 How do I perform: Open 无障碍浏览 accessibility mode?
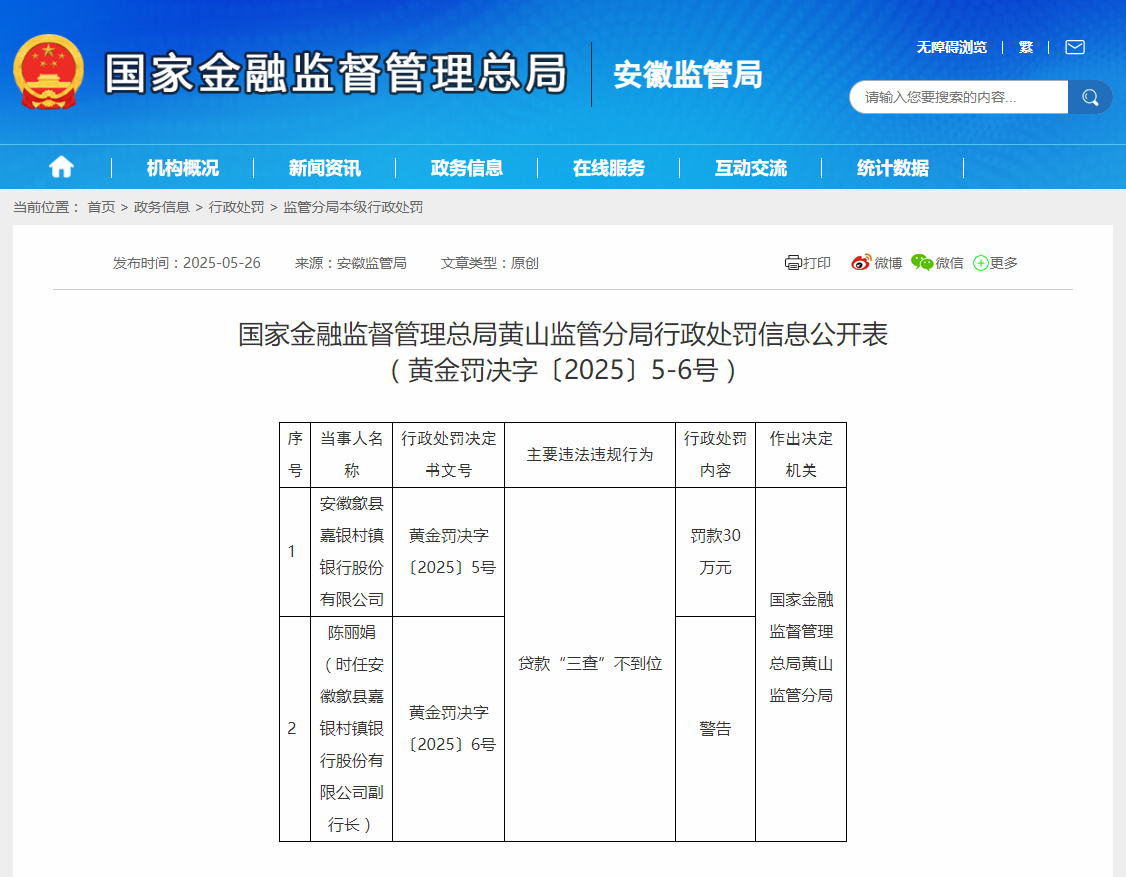coord(951,47)
